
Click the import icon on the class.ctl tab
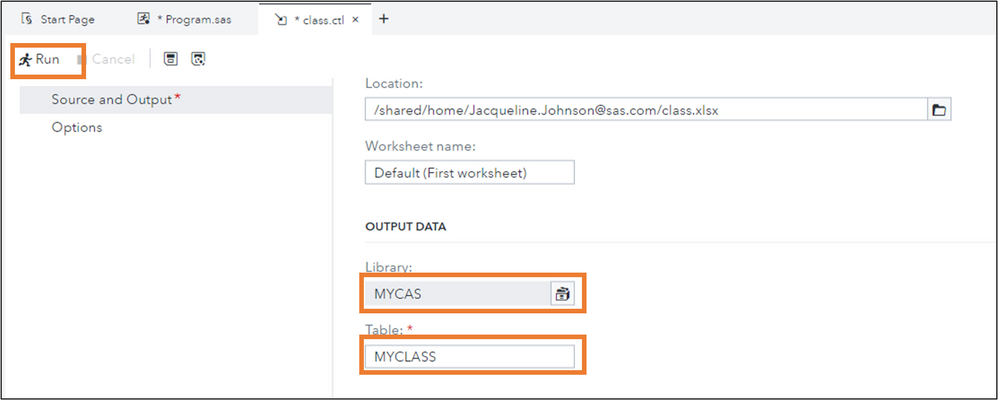click(x=280, y=19)
